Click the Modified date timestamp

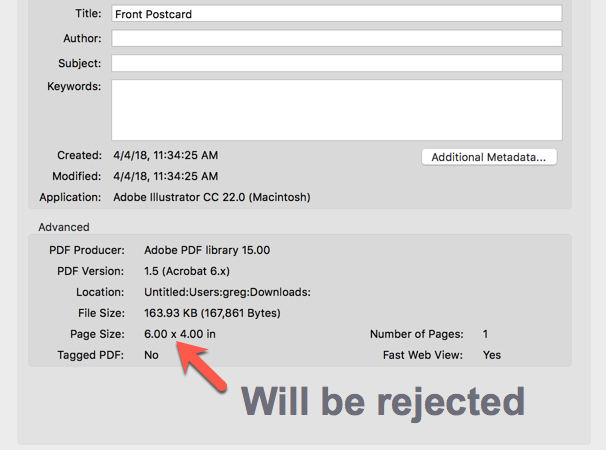click(165, 177)
